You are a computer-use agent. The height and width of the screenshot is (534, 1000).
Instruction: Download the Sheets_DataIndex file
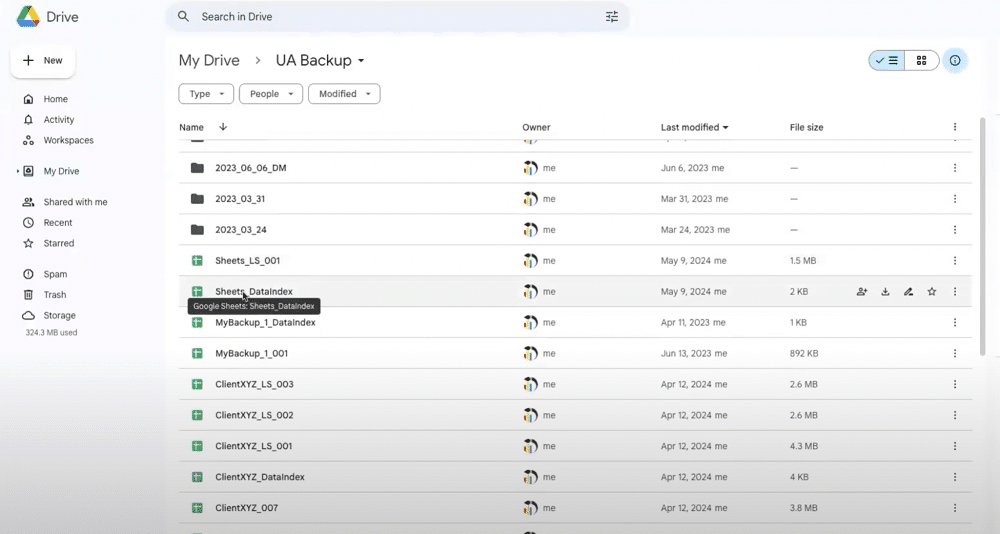pyautogui.click(x=885, y=292)
